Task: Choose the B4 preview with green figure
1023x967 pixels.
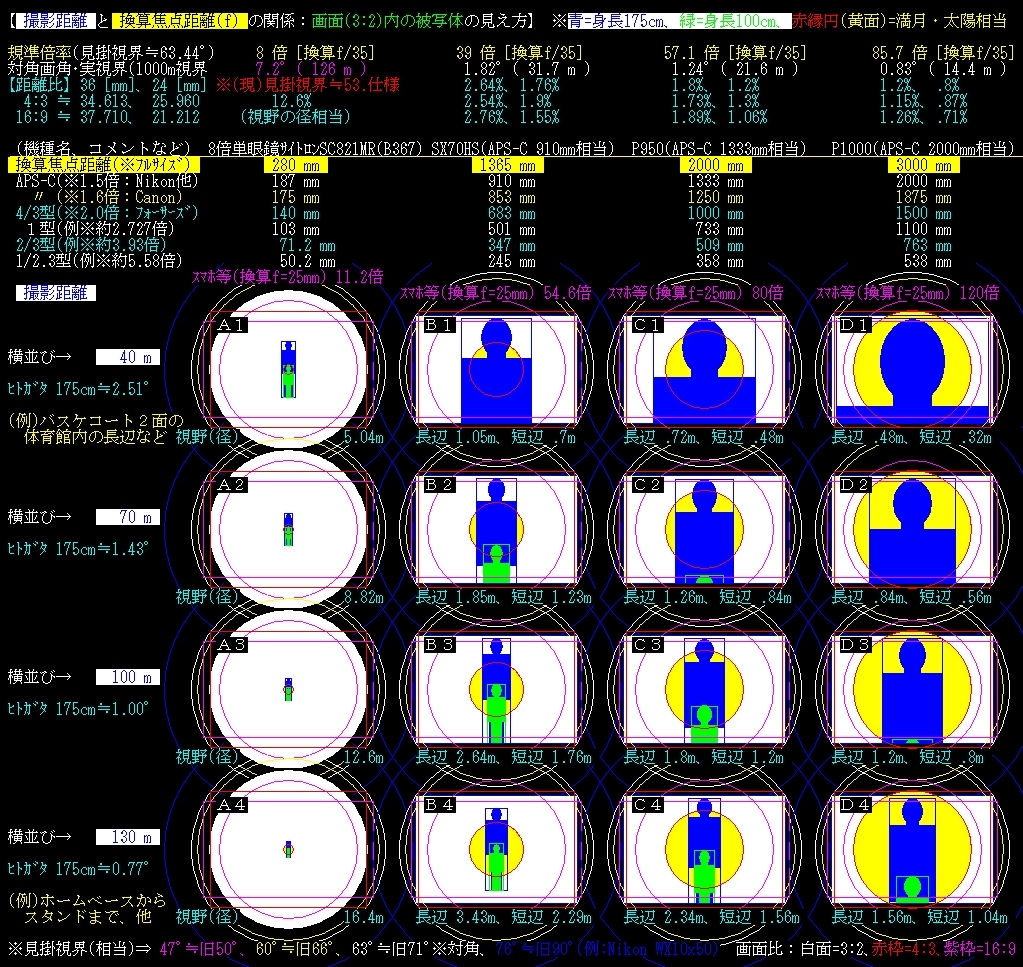Action: click(496, 848)
